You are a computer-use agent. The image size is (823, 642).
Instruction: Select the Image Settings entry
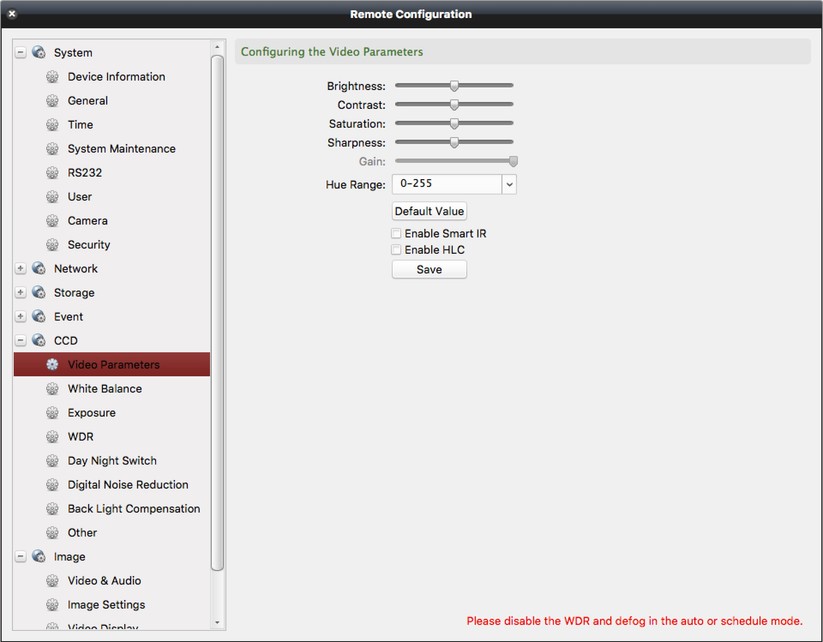click(x=106, y=604)
